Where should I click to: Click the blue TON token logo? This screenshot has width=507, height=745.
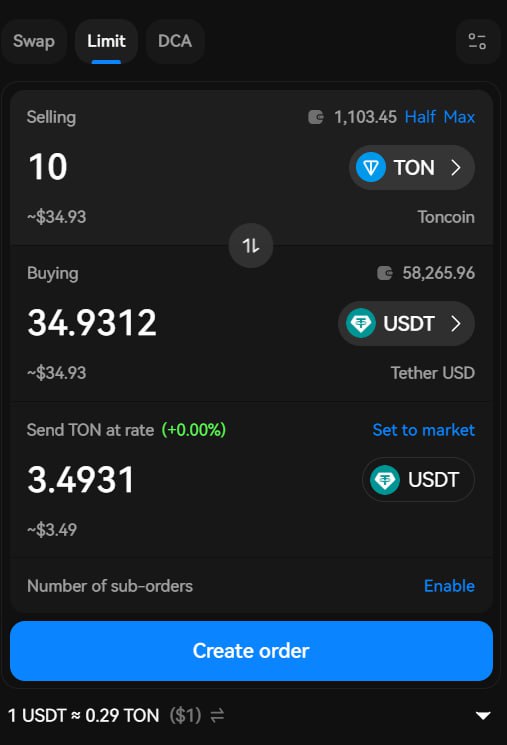pyautogui.click(x=371, y=167)
